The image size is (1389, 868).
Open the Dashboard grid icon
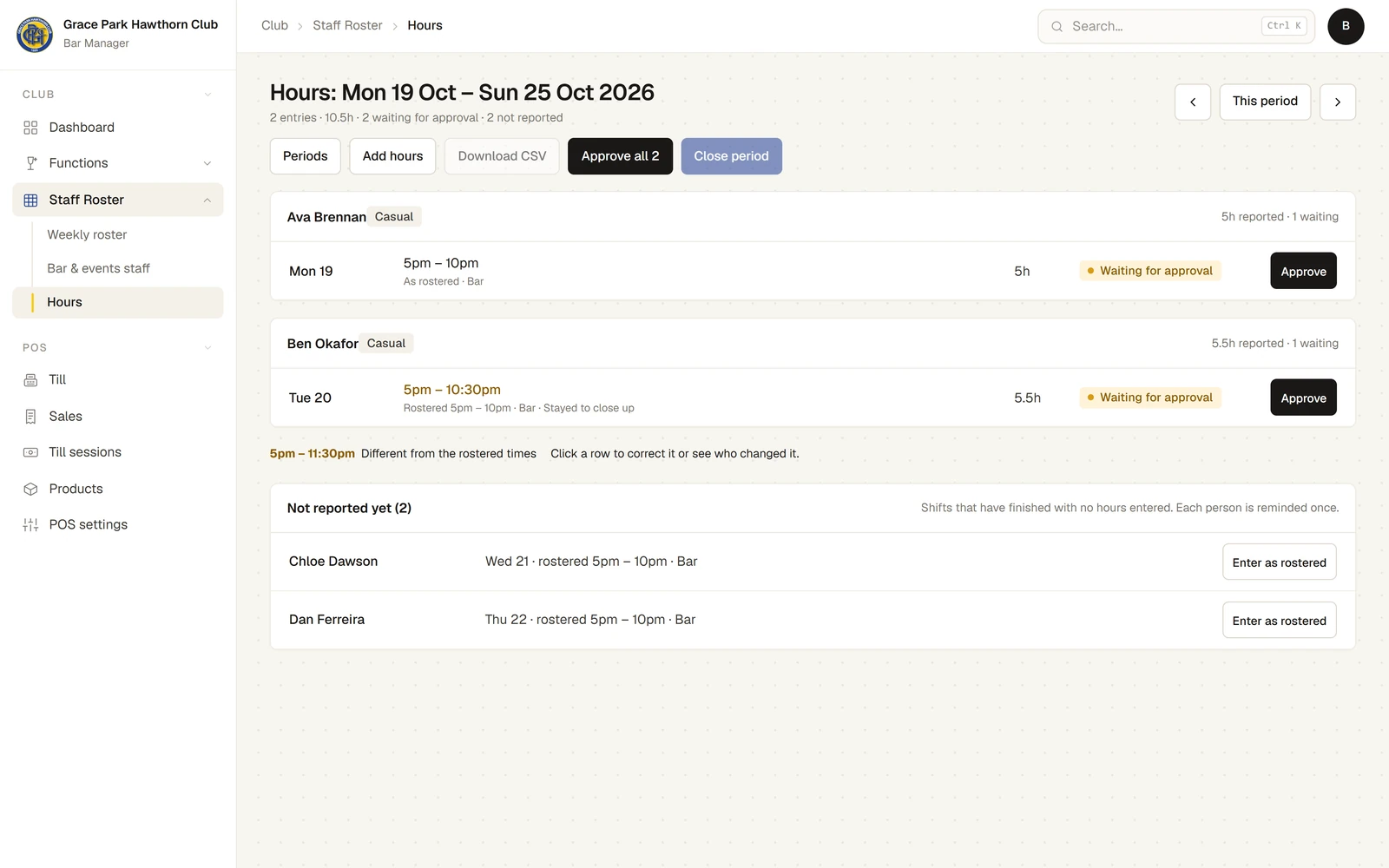30,128
